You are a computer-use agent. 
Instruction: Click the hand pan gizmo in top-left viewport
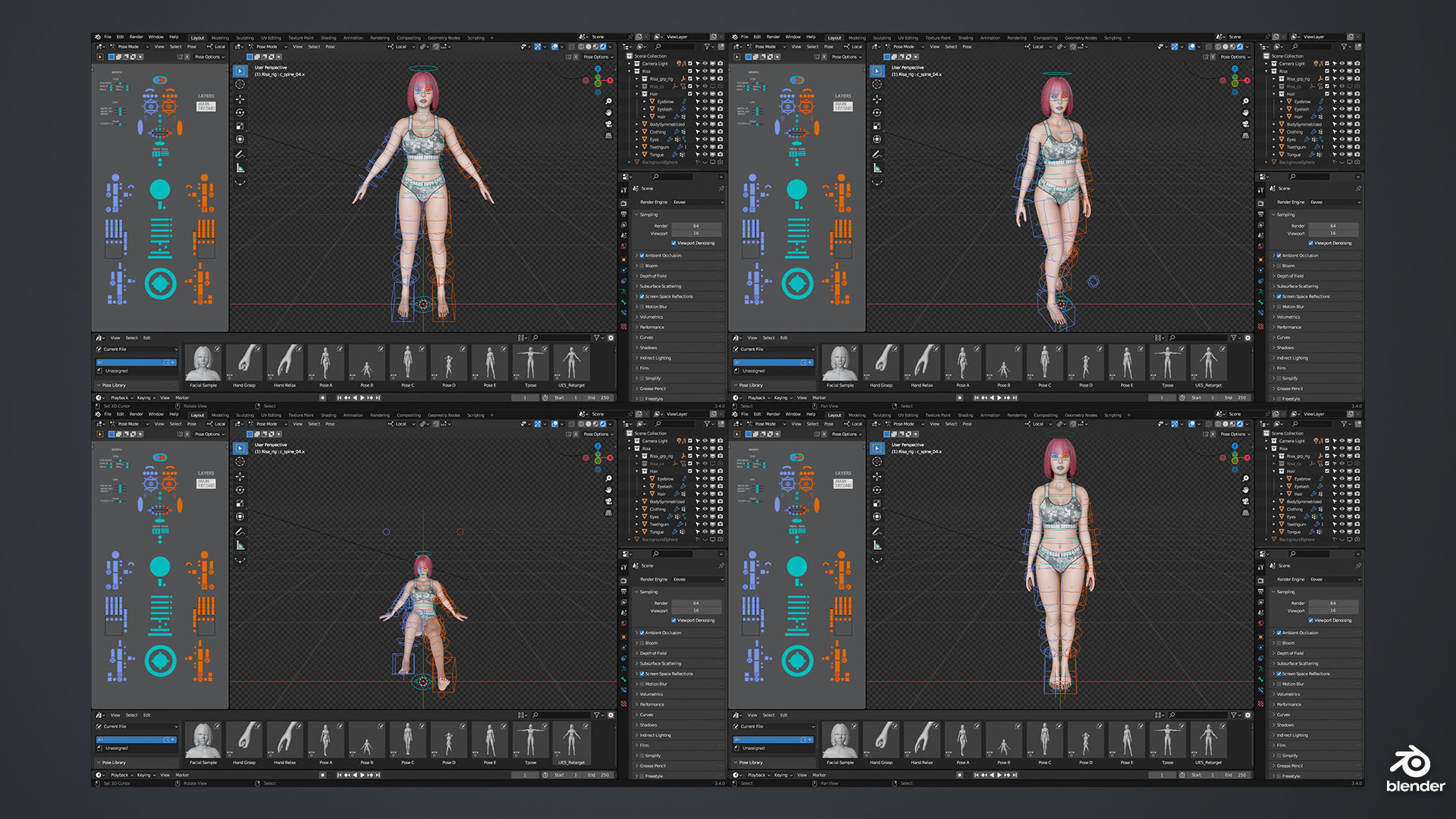608,112
